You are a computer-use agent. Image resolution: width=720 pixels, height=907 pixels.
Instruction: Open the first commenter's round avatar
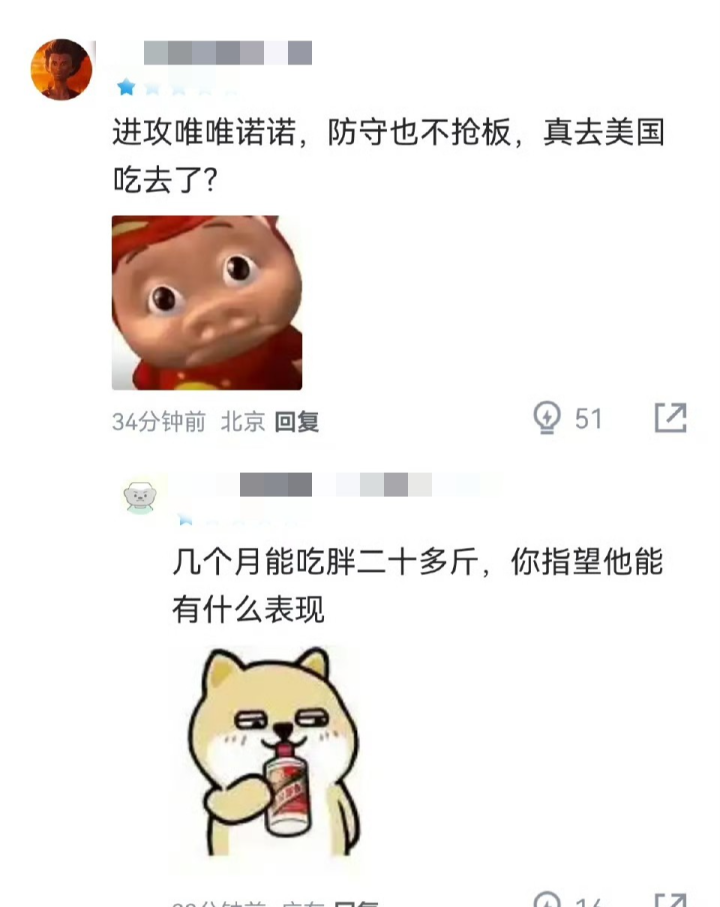pos(61,69)
